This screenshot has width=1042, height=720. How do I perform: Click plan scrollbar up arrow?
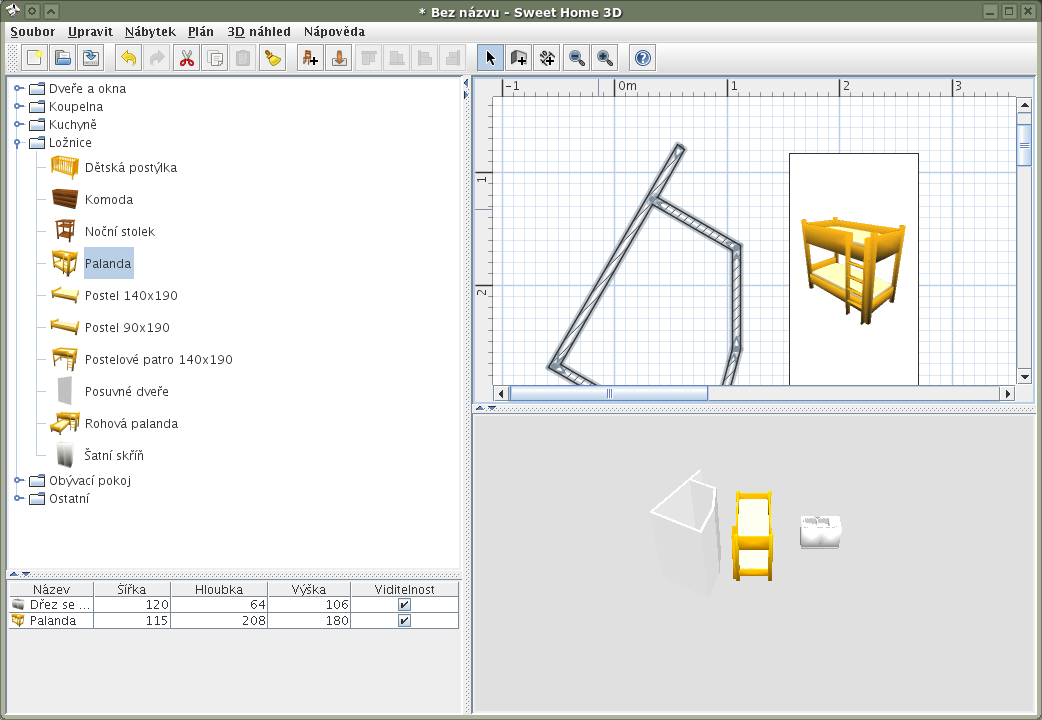[1024, 105]
